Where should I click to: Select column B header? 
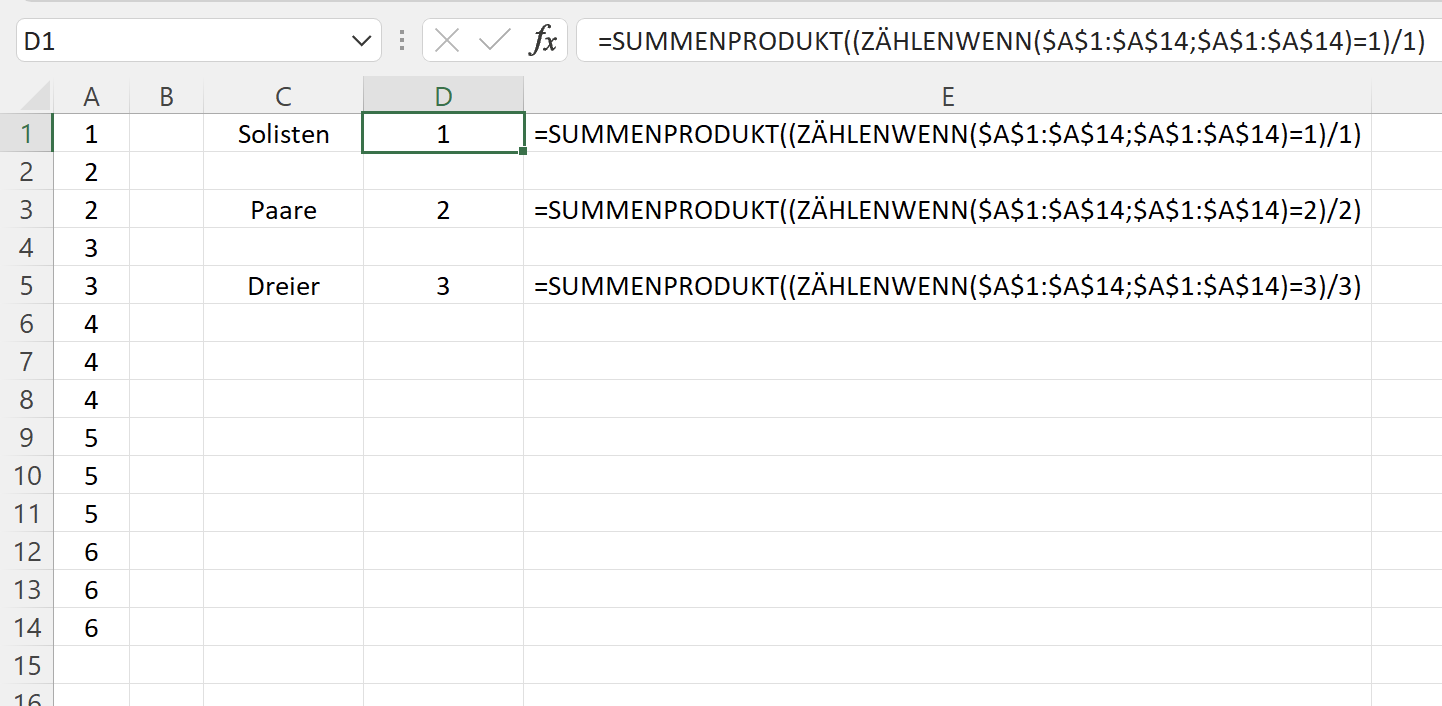(x=166, y=96)
